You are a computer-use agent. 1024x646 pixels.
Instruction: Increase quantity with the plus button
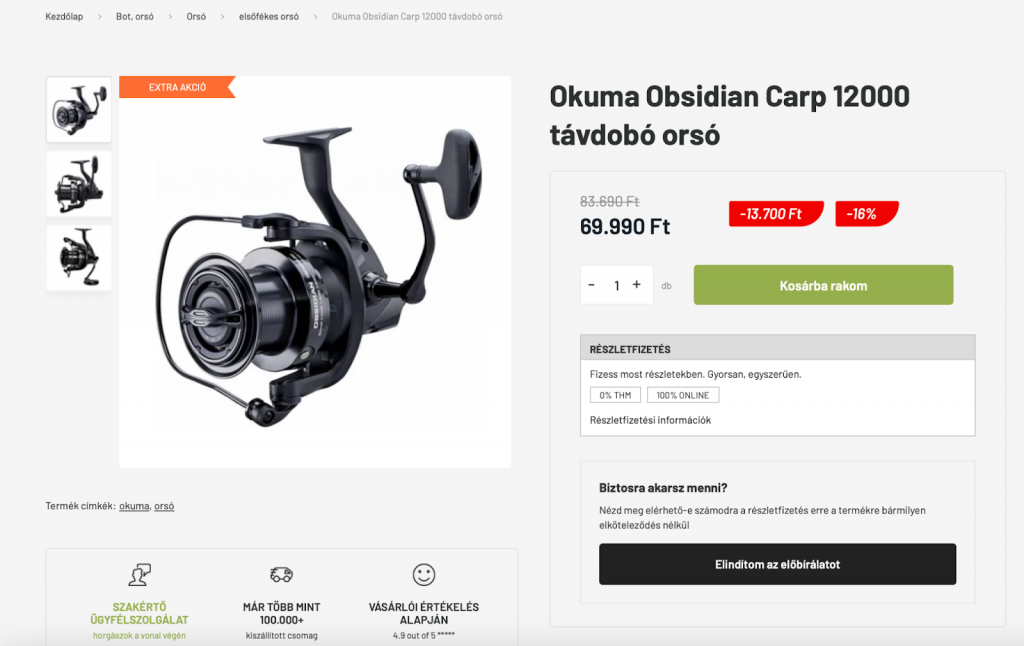tap(637, 285)
